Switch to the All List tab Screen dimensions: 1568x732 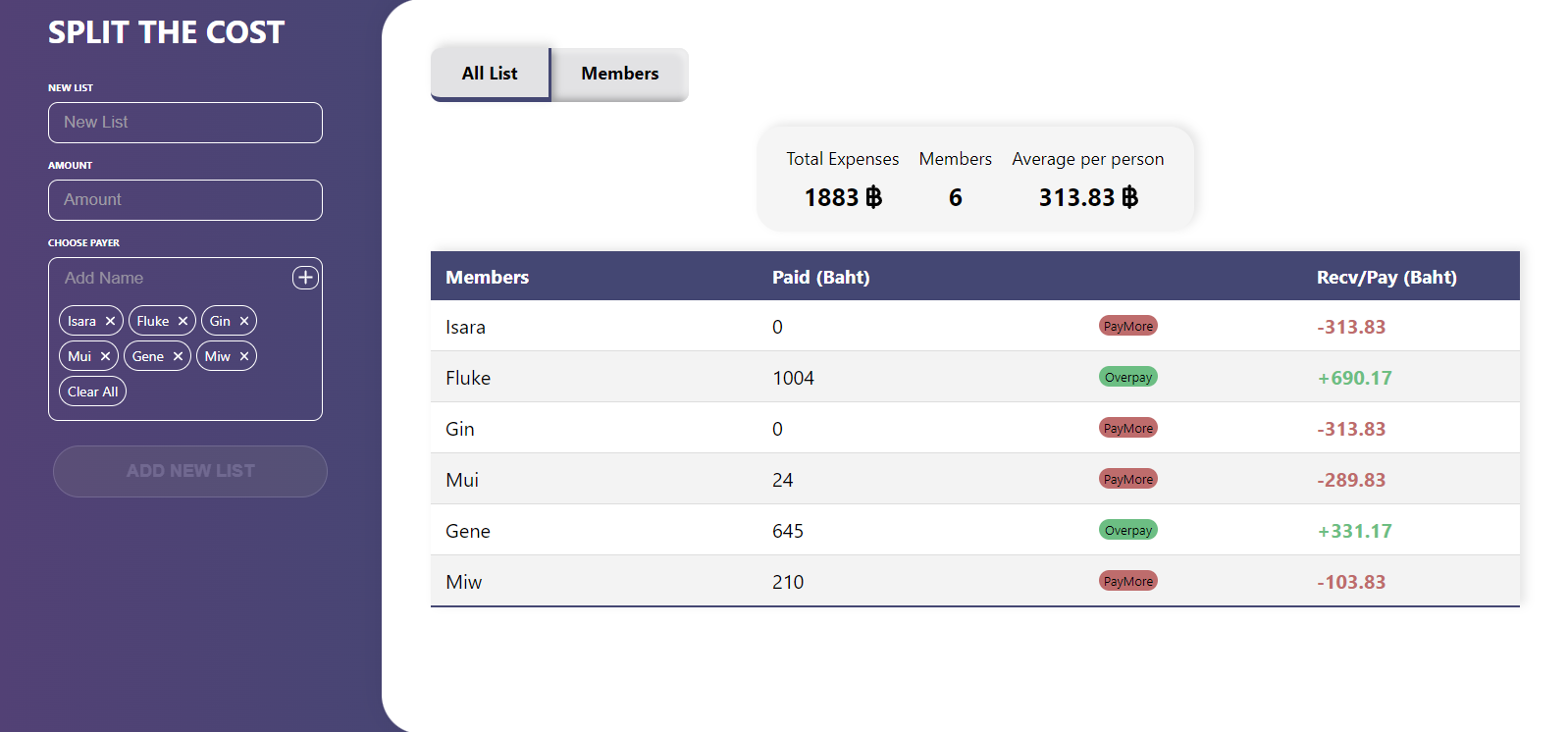tap(490, 74)
